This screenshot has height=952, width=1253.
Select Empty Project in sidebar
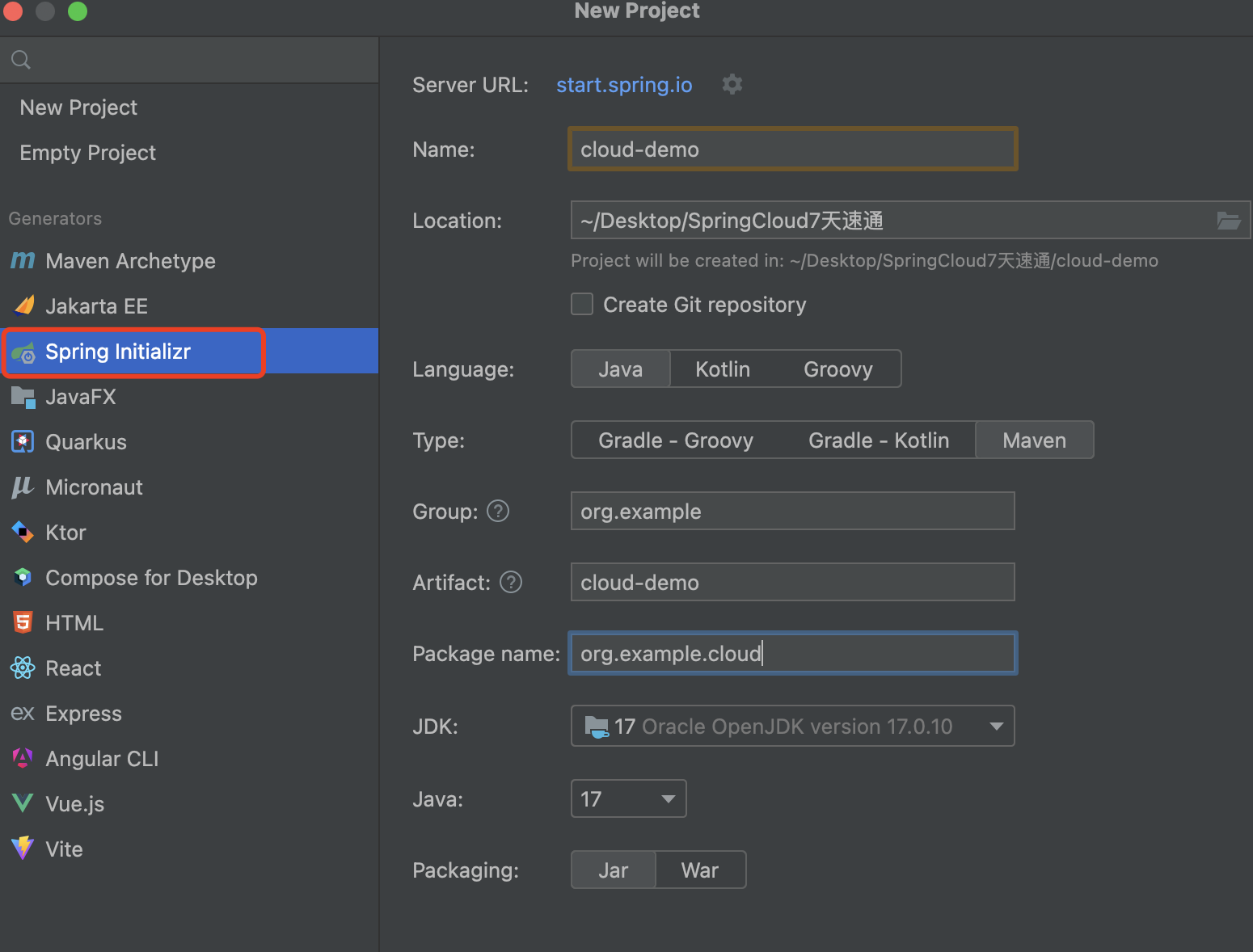tap(189, 153)
